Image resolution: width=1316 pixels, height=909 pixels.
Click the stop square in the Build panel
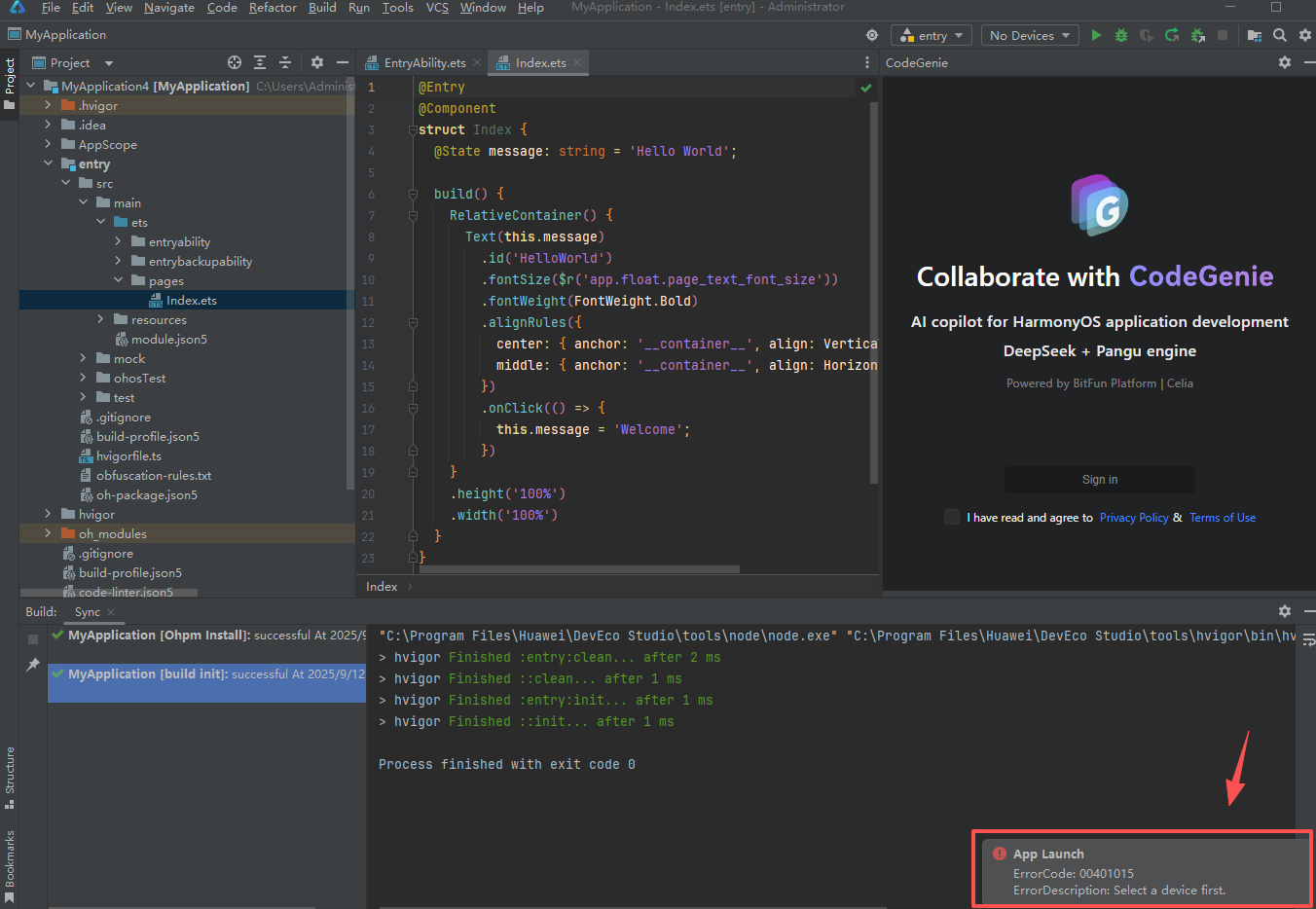click(33, 639)
